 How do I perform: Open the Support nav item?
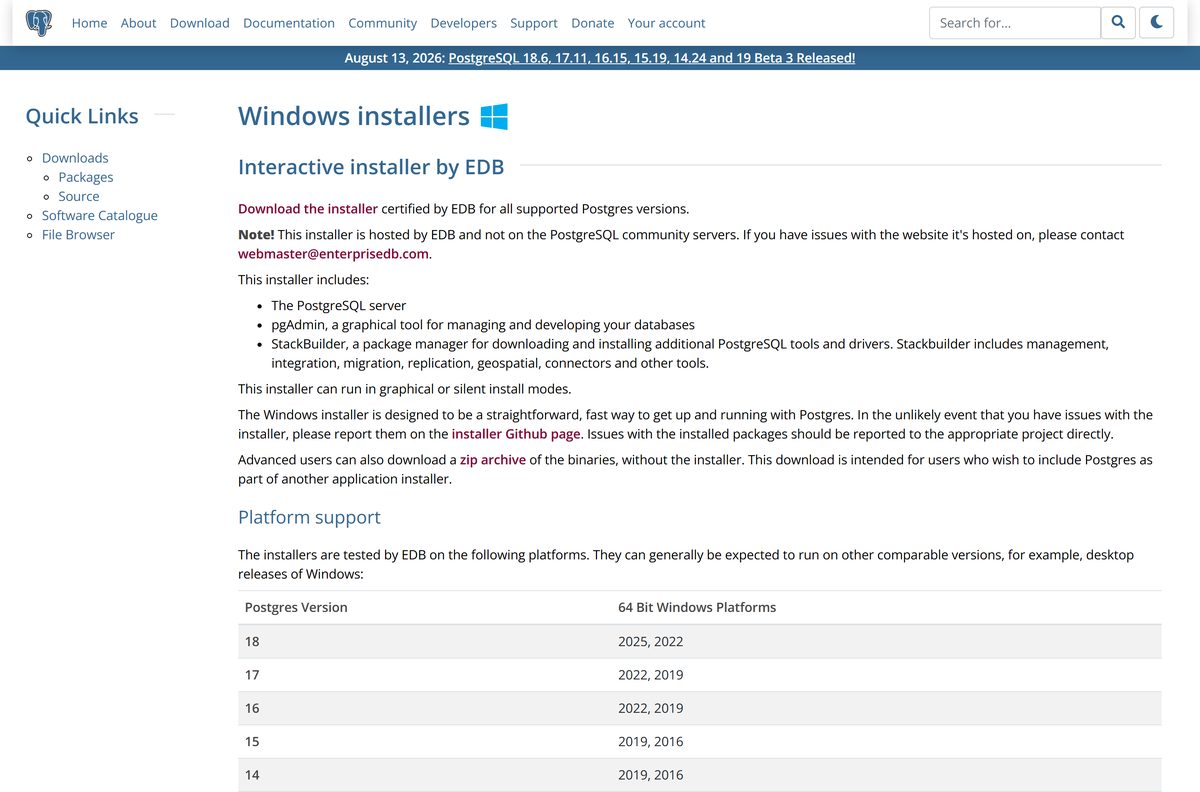[x=534, y=23]
